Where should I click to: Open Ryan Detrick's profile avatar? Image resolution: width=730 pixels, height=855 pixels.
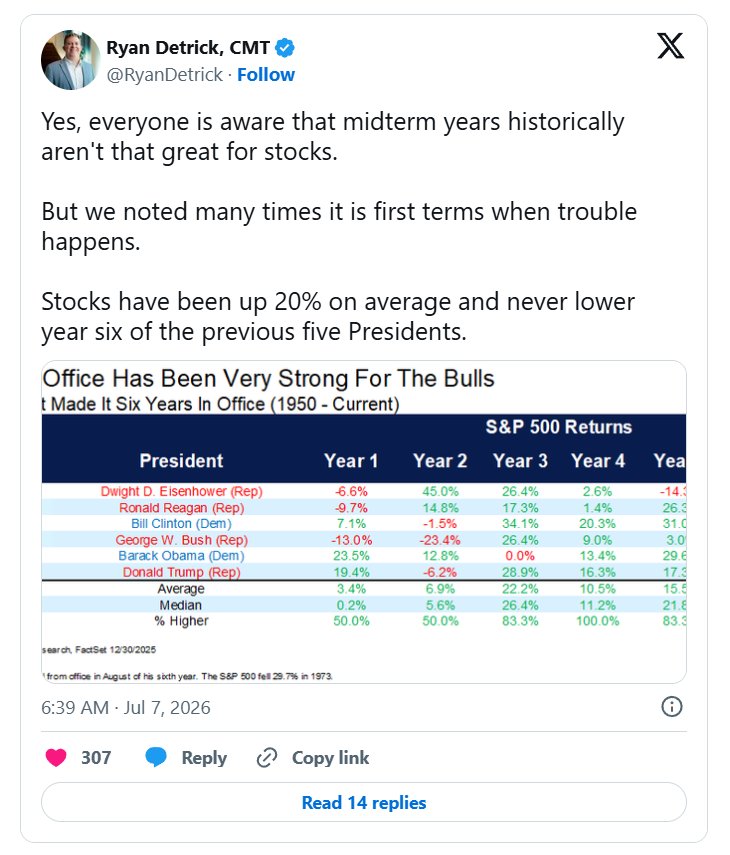[x=71, y=60]
